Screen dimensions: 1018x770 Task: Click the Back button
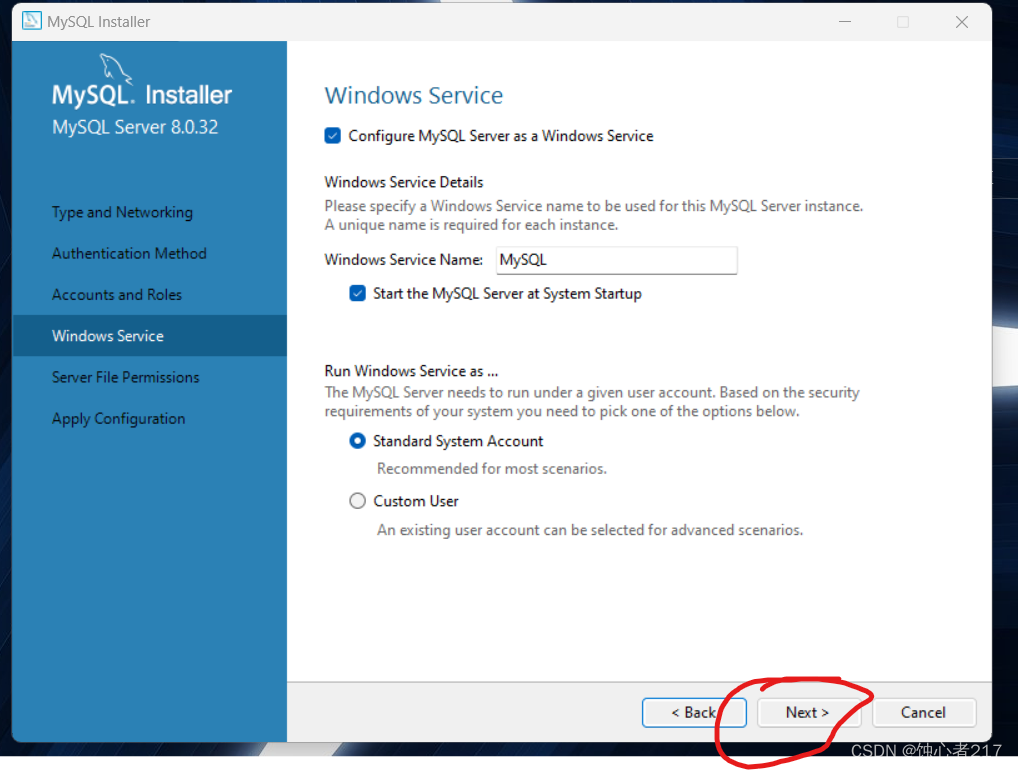point(694,712)
